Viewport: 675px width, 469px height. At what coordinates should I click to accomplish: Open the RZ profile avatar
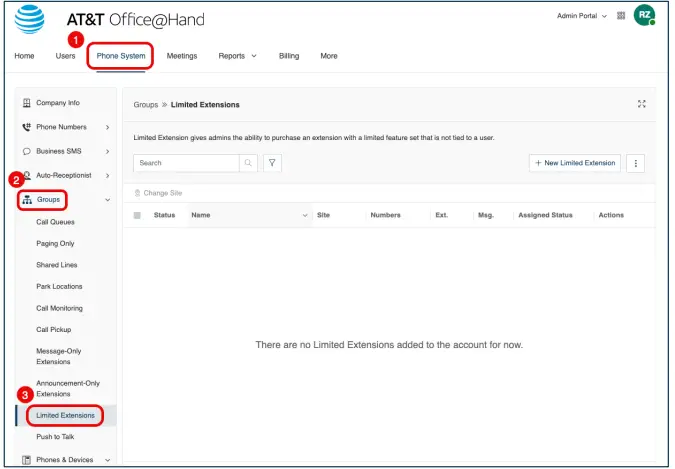644,15
